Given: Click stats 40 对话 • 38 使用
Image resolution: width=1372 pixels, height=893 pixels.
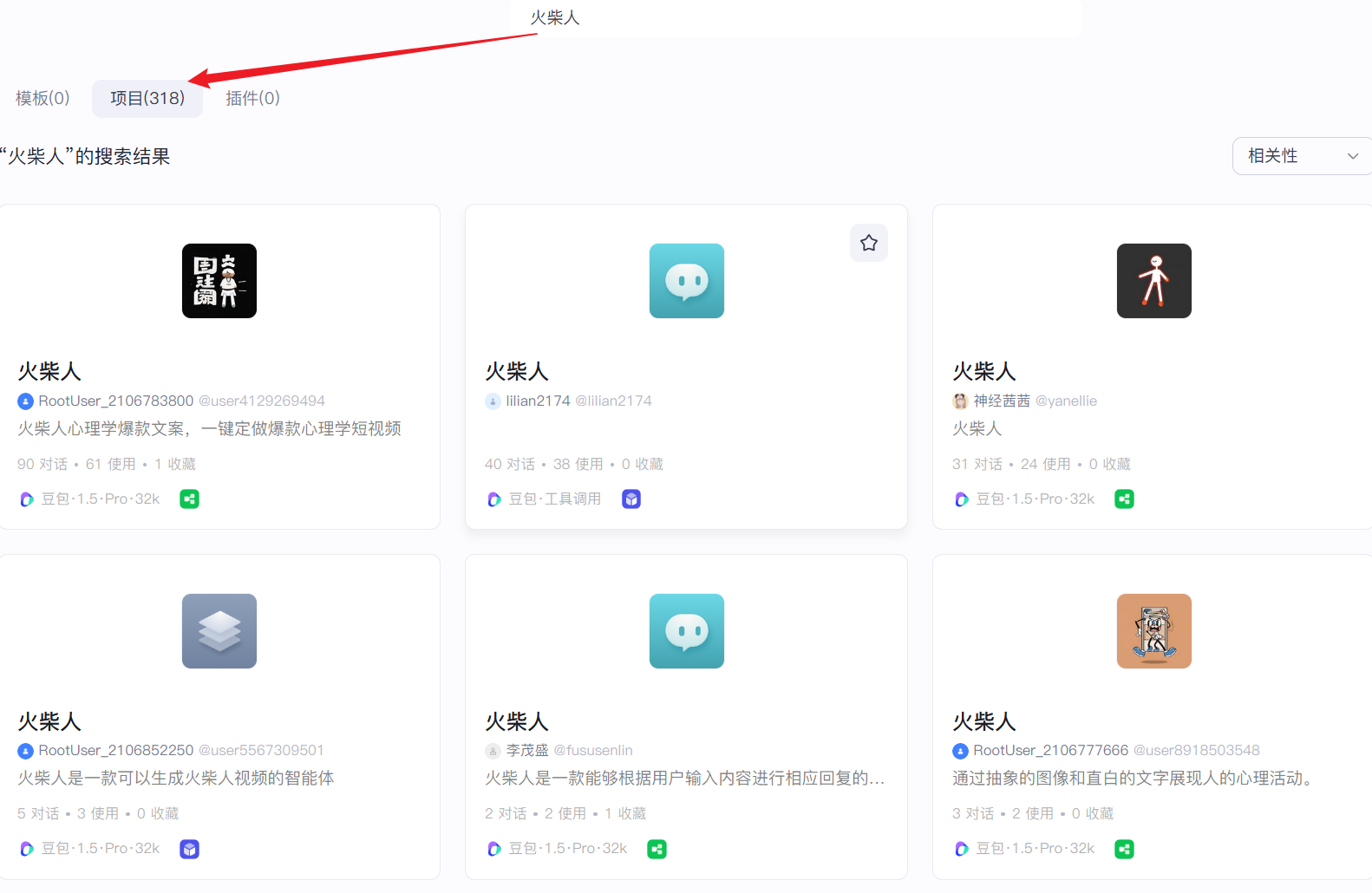Looking at the screenshot, I should click(573, 464).
